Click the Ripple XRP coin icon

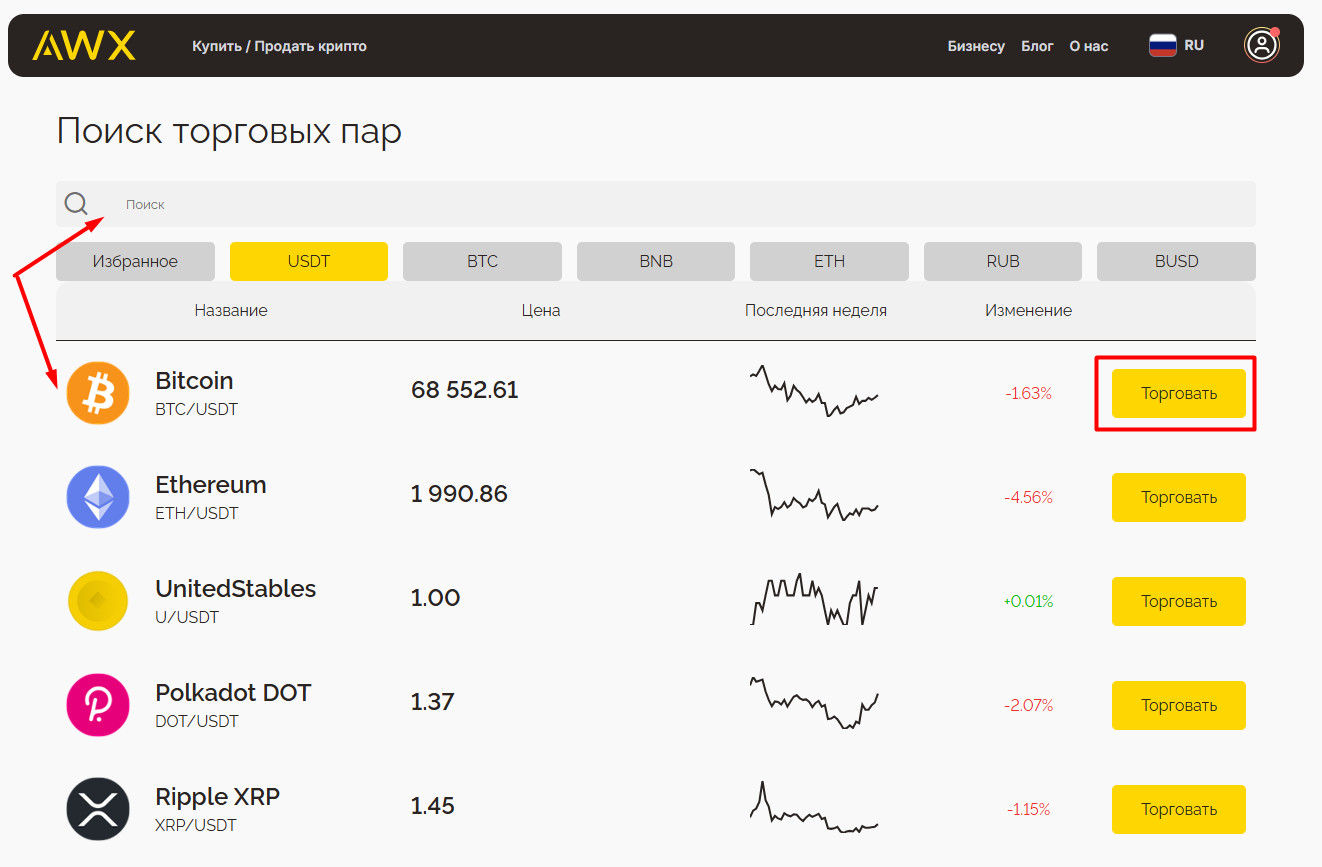98,809
